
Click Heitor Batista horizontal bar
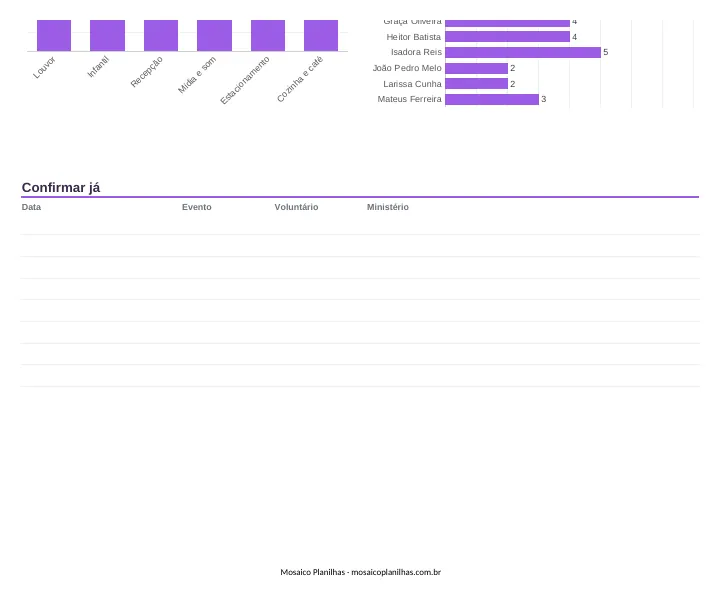click(x=507, y=37)
